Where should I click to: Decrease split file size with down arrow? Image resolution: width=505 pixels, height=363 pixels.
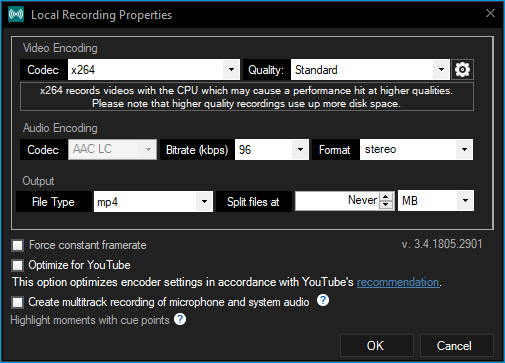[x=386, y=204]
